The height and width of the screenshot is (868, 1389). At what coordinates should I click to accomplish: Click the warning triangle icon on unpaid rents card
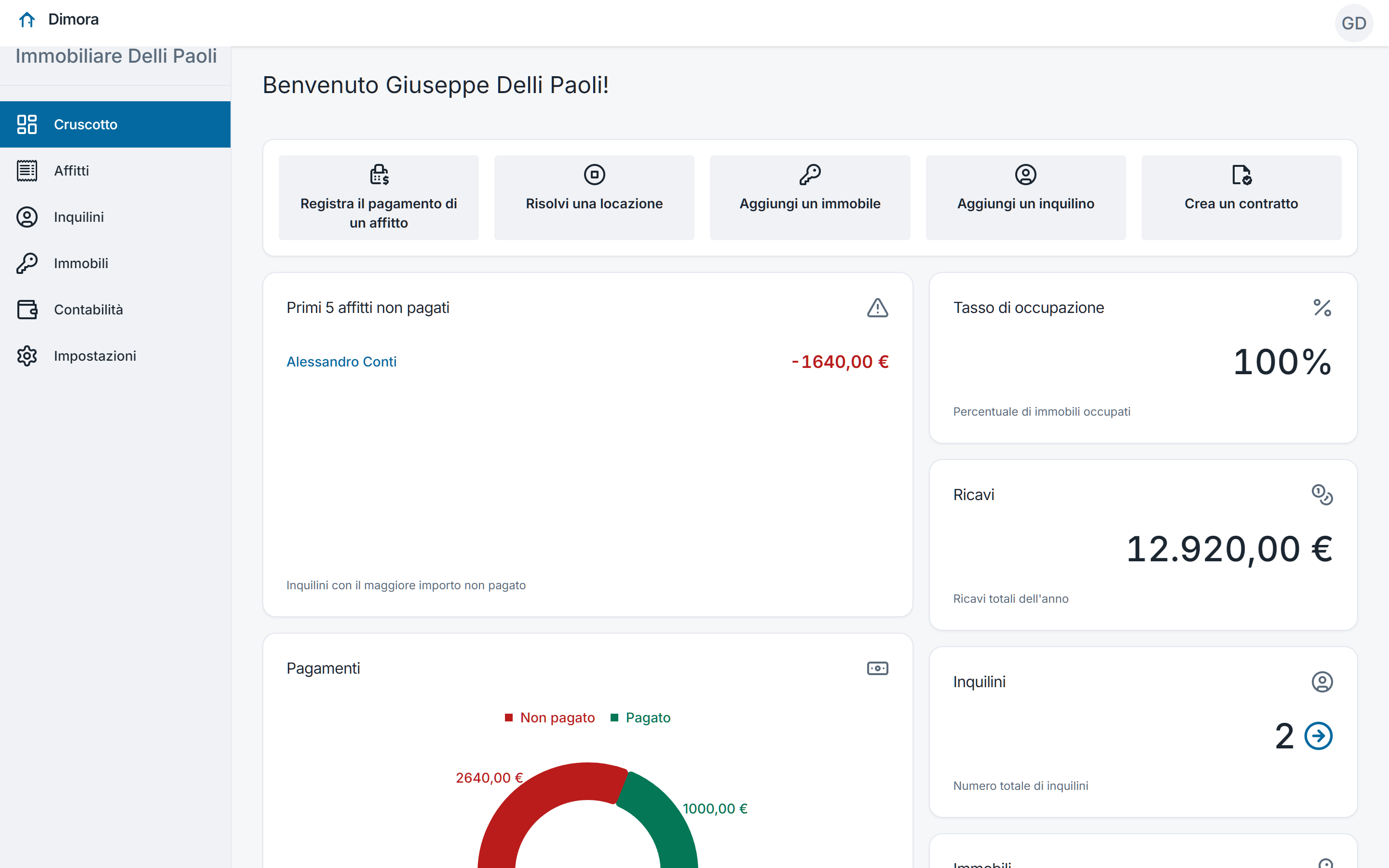[x=878, y=308]
